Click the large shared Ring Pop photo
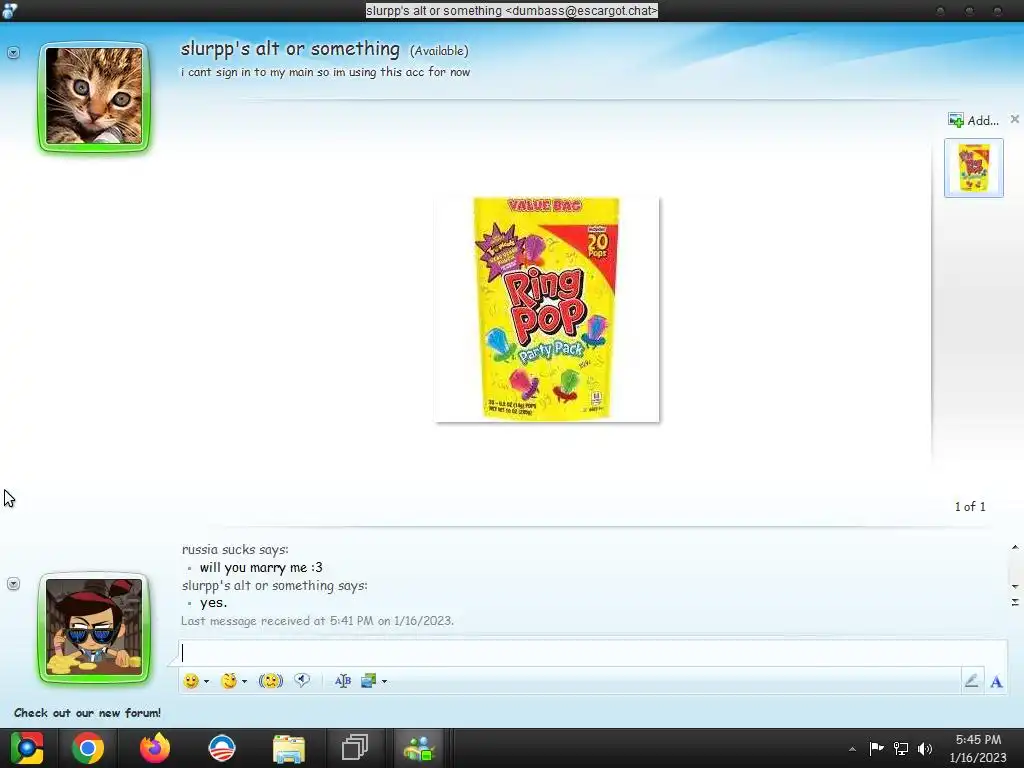1024x768 pixels. coord(547,310)
